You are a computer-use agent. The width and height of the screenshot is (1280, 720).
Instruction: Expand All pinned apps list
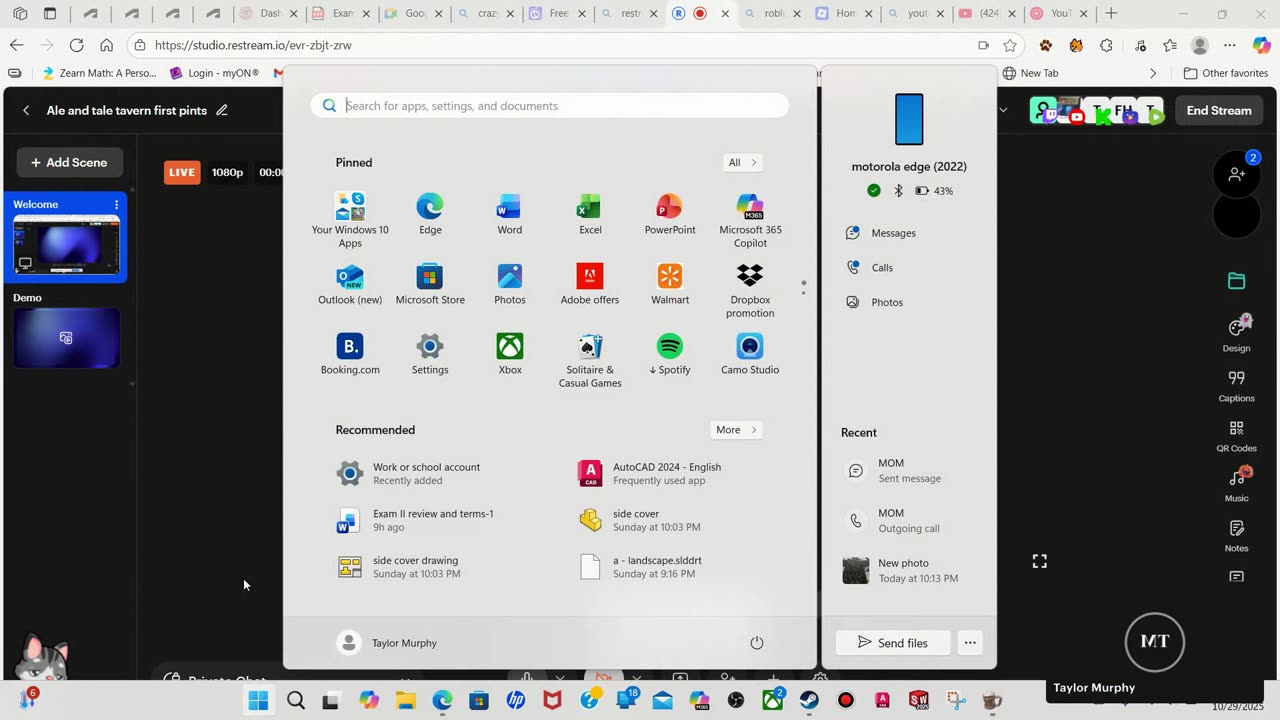pyautogui.click(x=742, y=162)
